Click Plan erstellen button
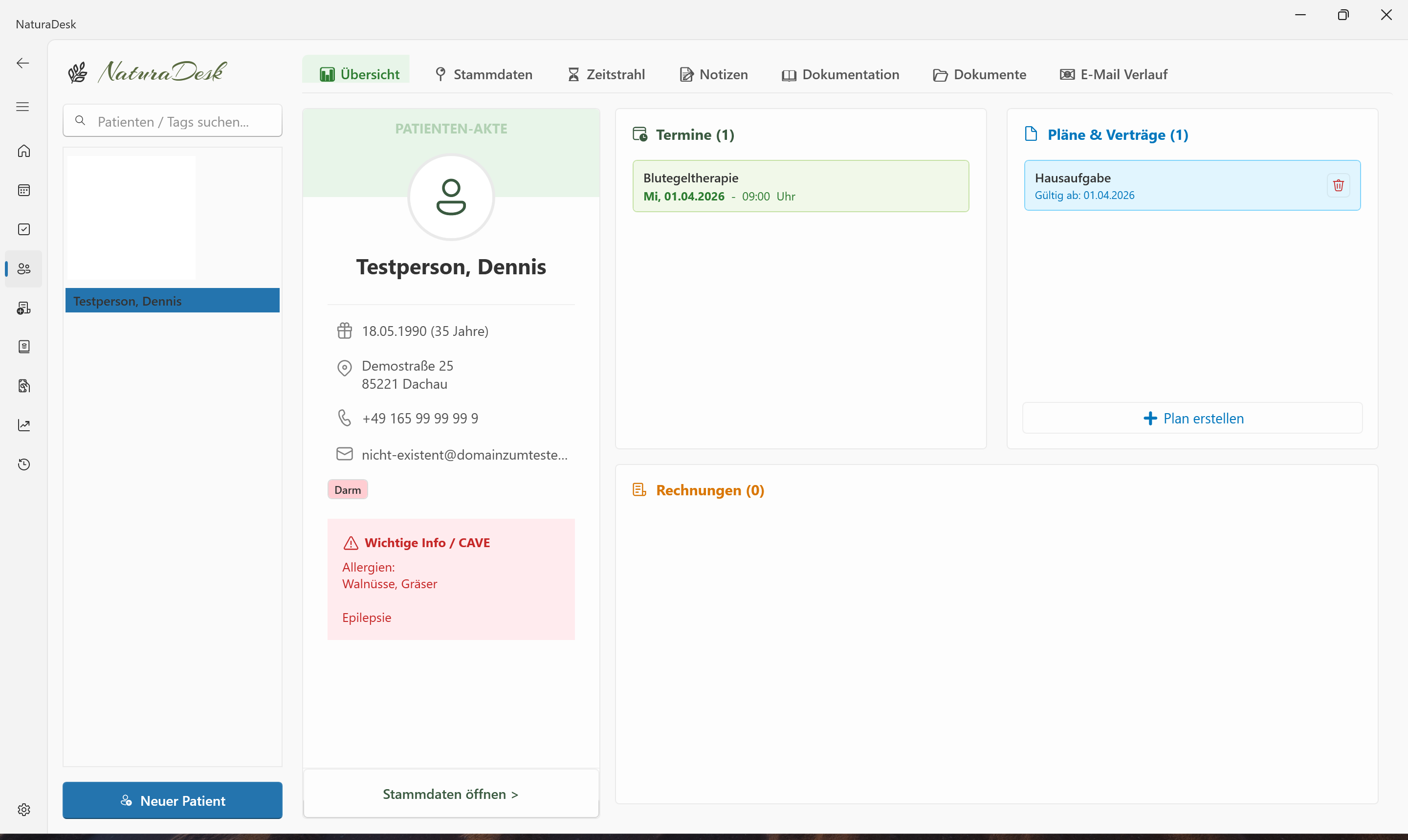The height and width of the screenshot is (840, 1408). [x=1192, y=419]
